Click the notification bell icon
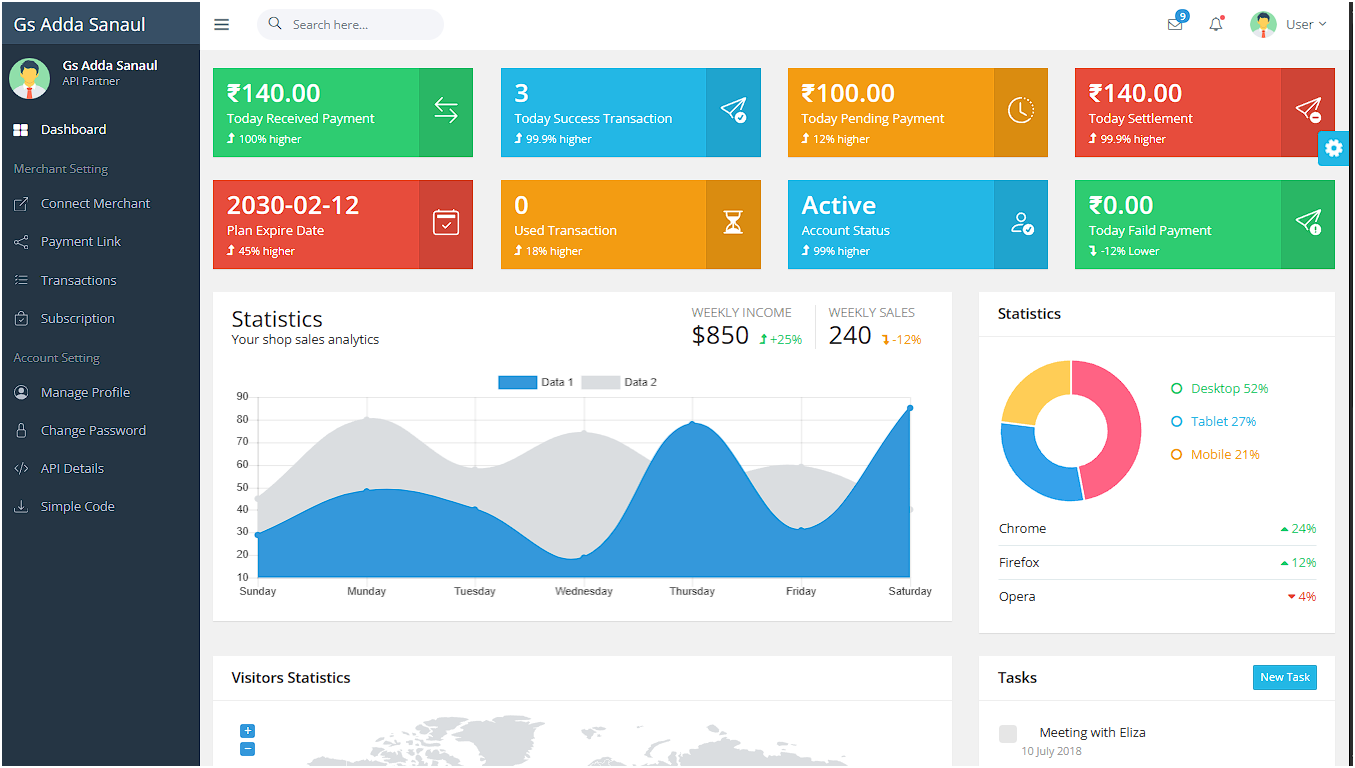This screenshot has height=768, width=1355. 1216,25
